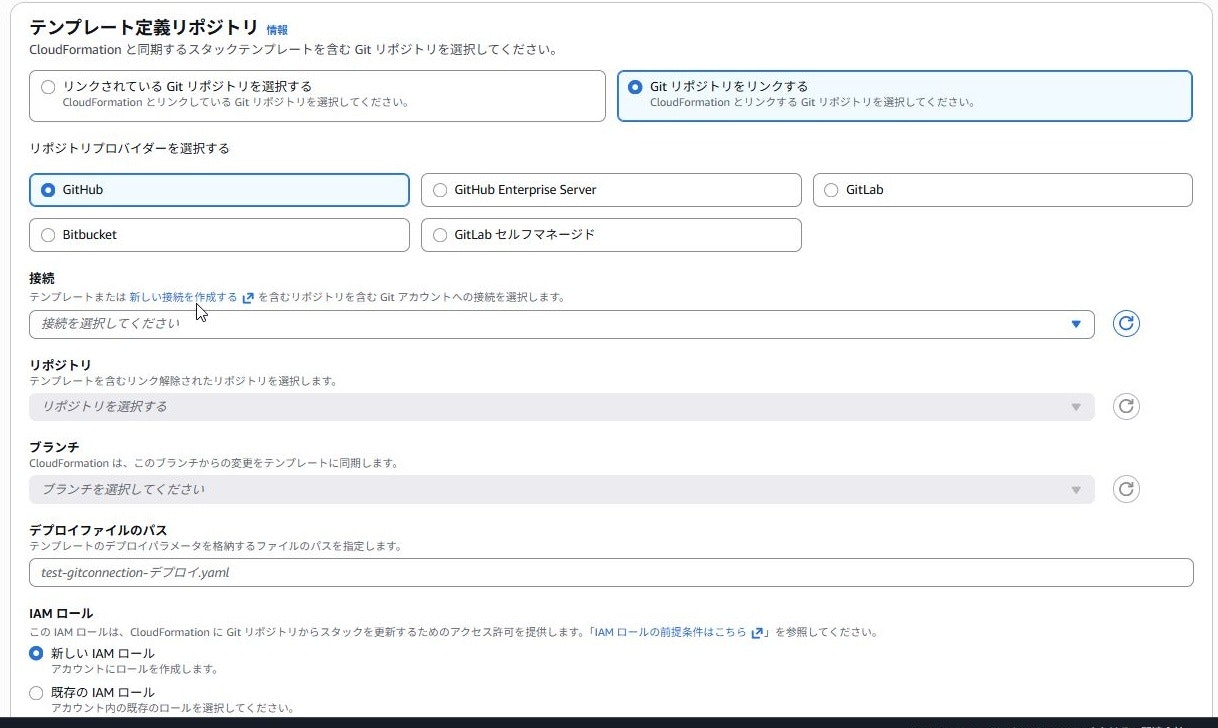Viewport: 1218px width, 728px height.
Task: Click the デプロイファイルのパス input field
Action: [611, 573]
